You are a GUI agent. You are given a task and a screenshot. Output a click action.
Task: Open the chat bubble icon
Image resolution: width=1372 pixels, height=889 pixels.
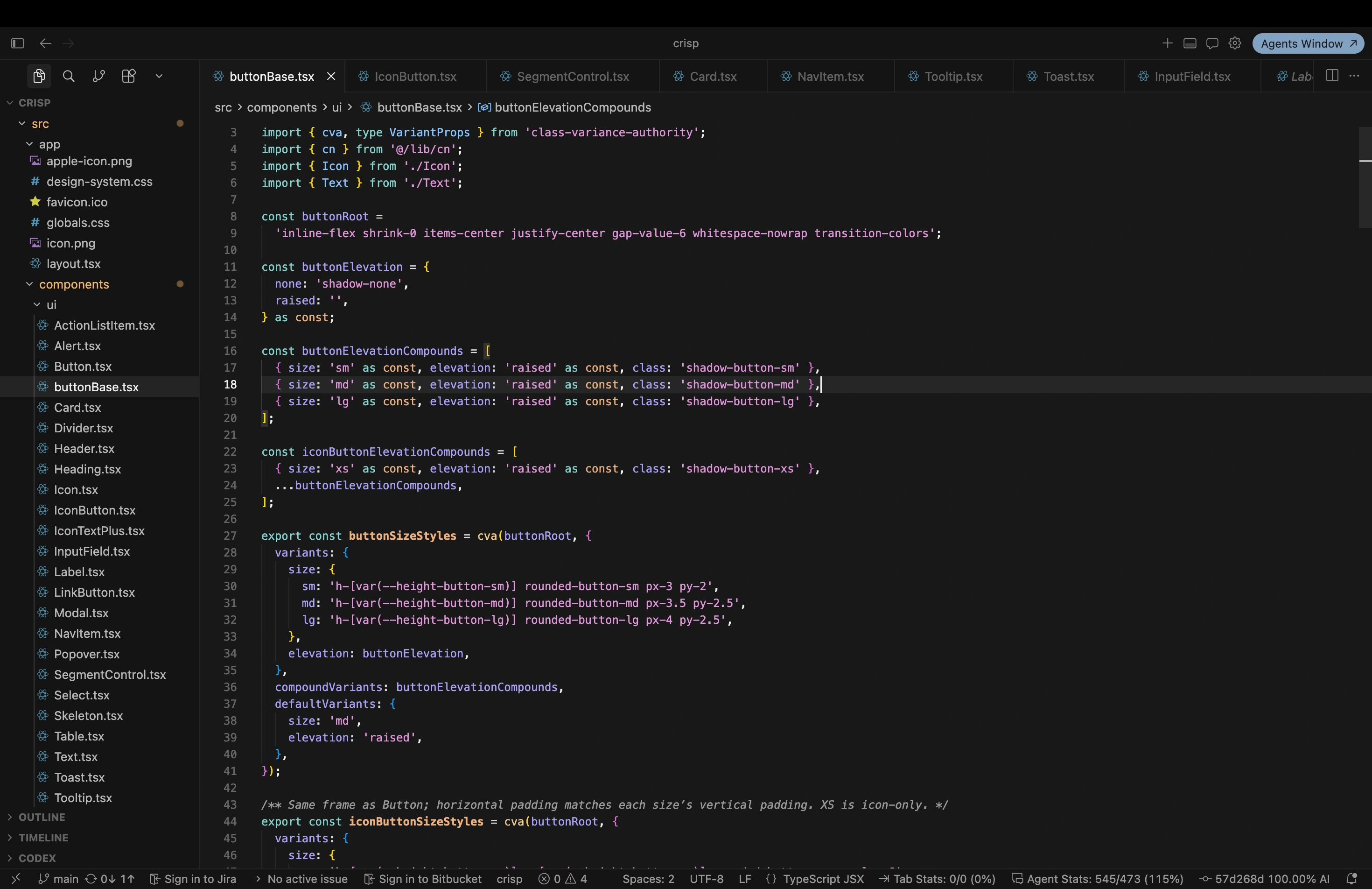point(1212,43)
